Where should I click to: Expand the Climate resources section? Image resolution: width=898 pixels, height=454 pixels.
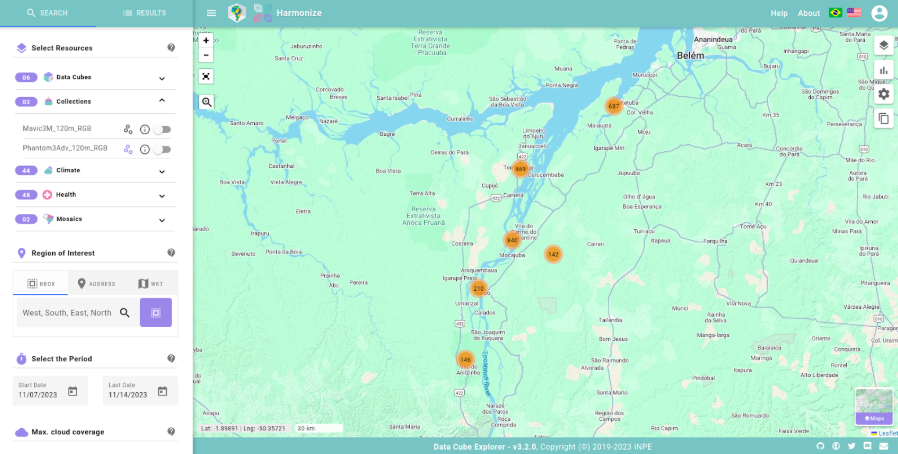tap(161, 171)
